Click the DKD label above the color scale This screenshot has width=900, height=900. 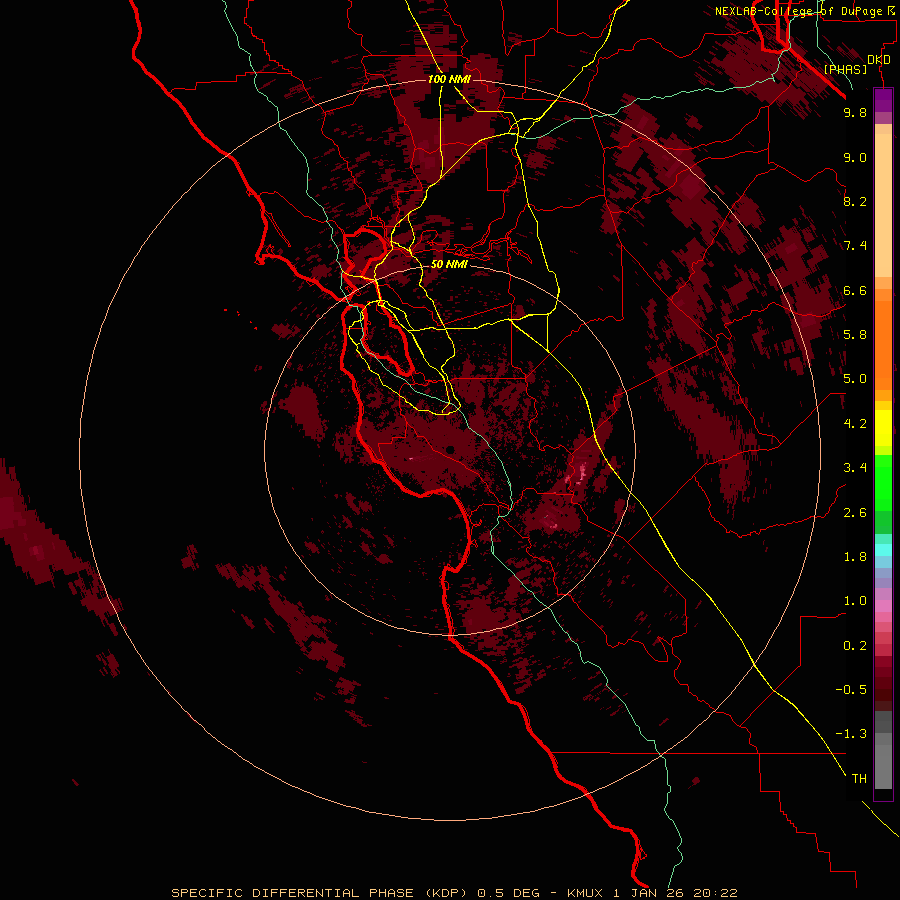coord(879,59)
